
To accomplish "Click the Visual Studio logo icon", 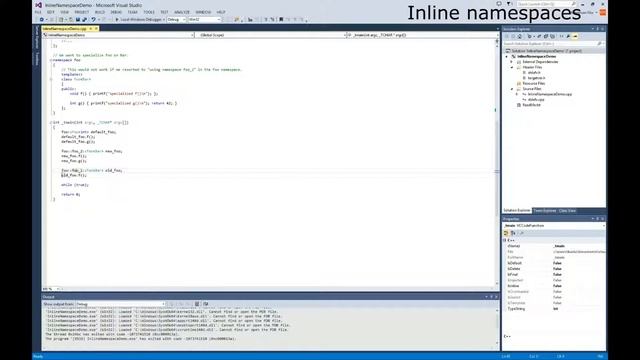I will (x=38, y=5).
